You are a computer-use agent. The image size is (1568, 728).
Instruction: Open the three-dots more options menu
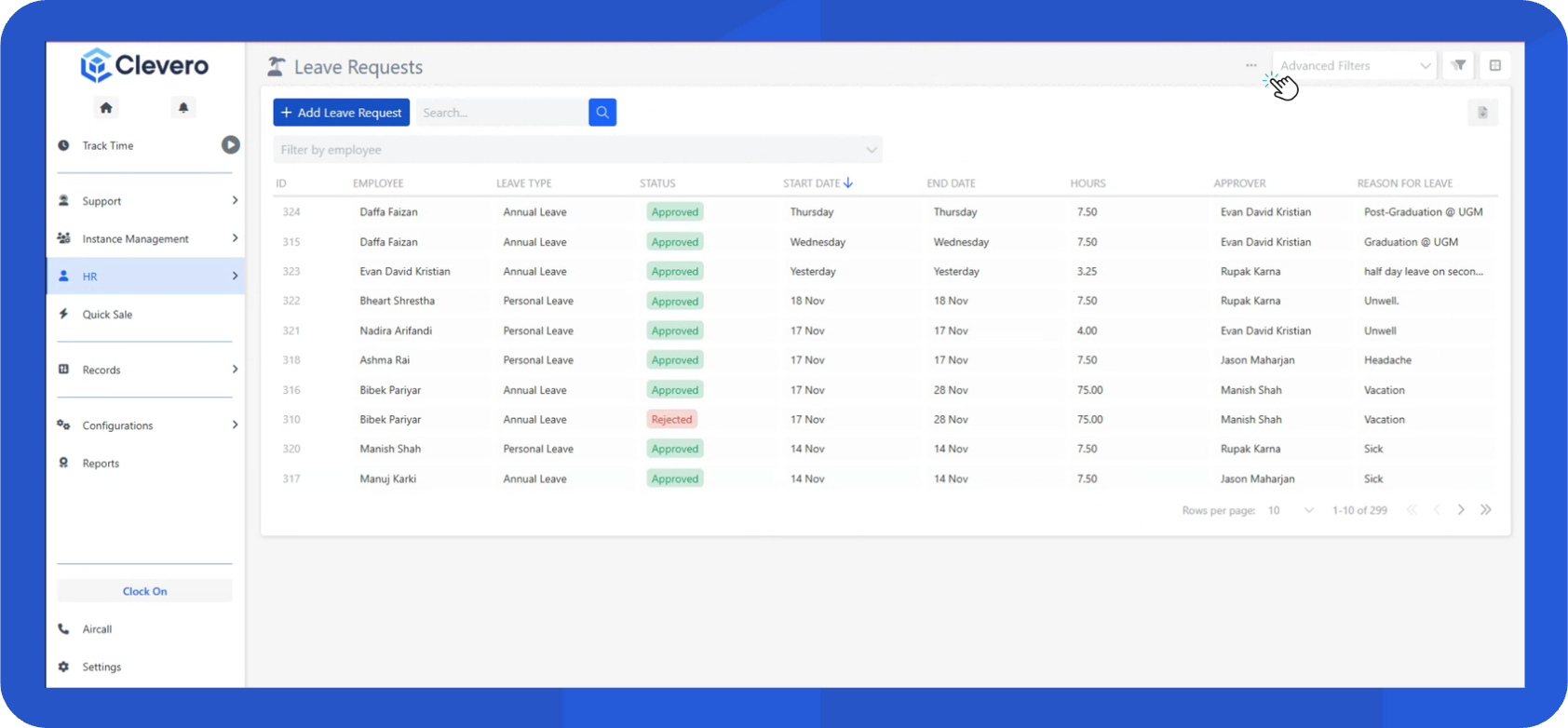(x=1250, y=65)
